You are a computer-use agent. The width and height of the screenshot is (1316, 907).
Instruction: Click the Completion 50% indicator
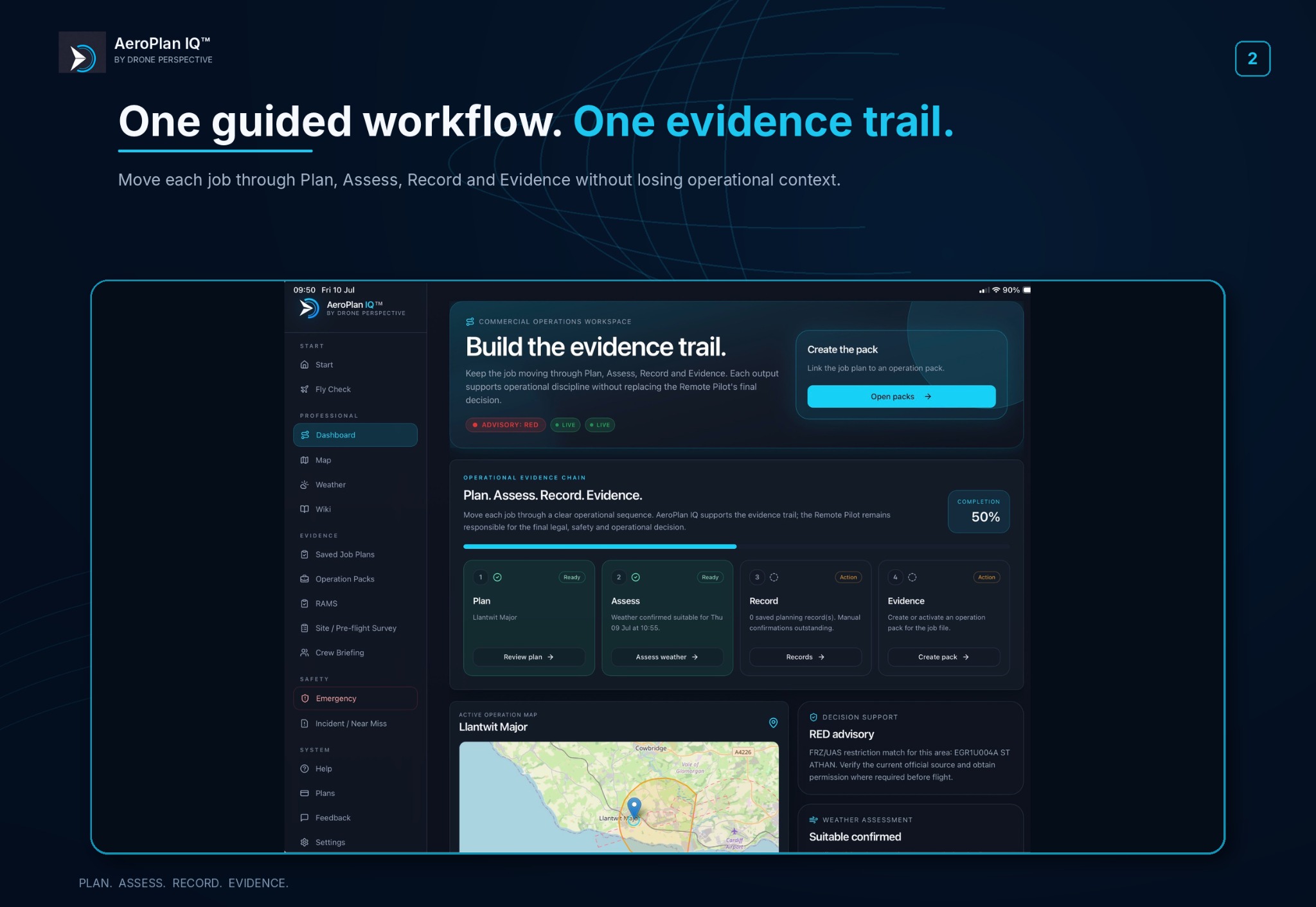click(x=978, y=511)
